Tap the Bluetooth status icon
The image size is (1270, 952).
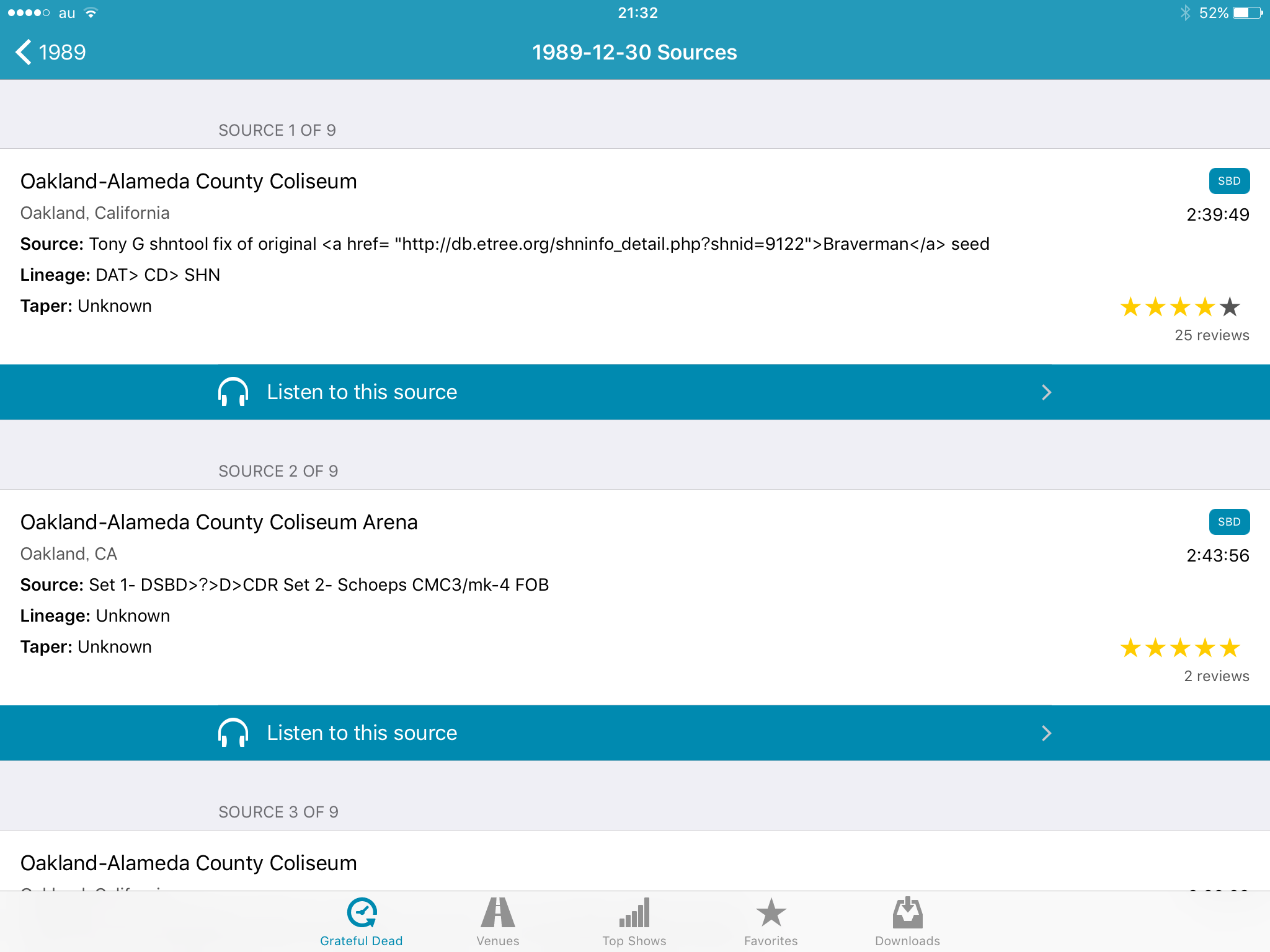pyautogui.click(x=1186, y=13)
